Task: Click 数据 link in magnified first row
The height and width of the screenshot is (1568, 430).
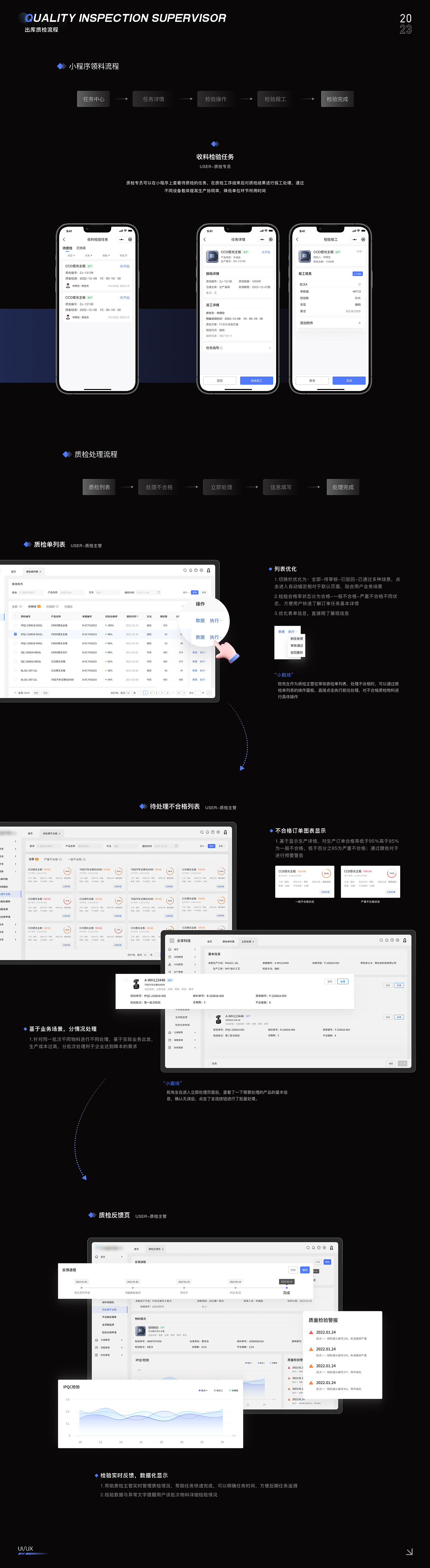Action: 200,621
